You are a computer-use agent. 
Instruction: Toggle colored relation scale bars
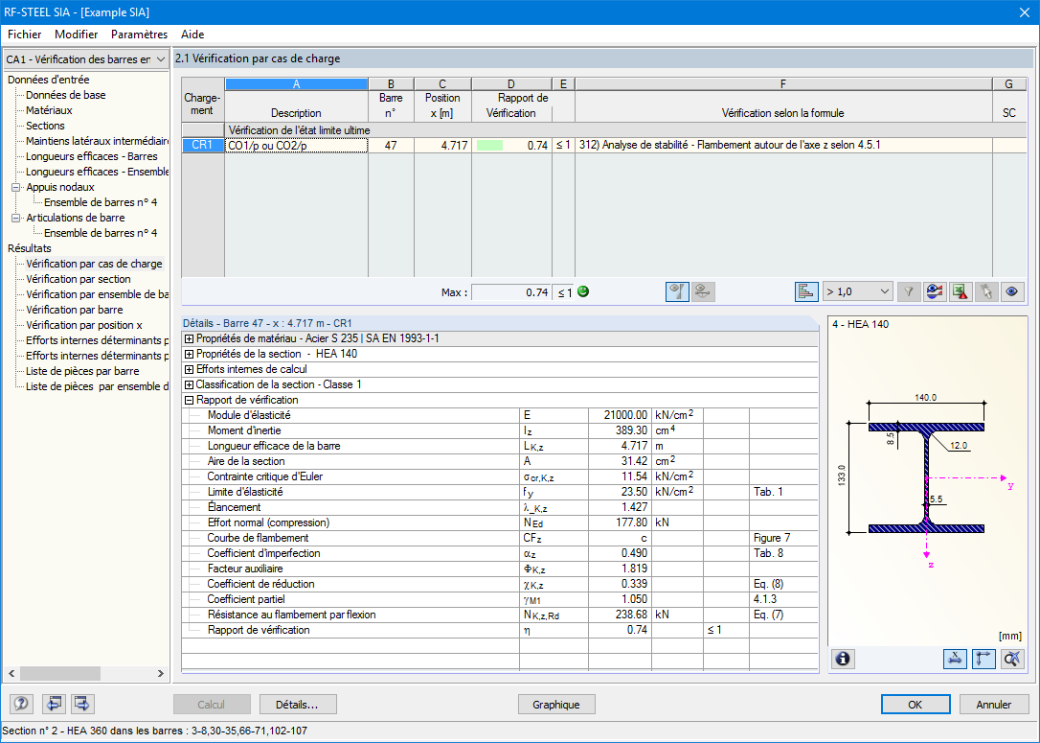[x=807, y=292]
